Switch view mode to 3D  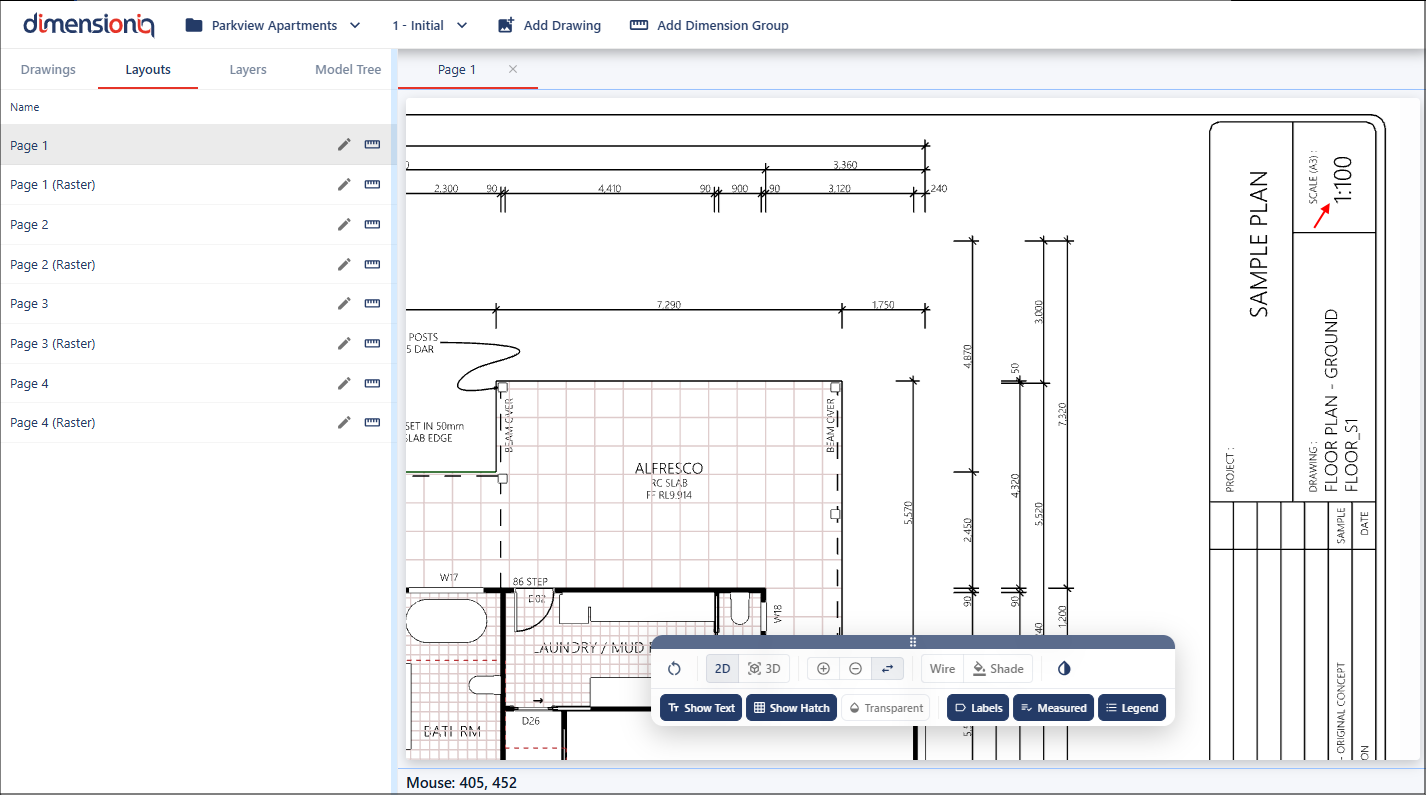click(764, 669)
